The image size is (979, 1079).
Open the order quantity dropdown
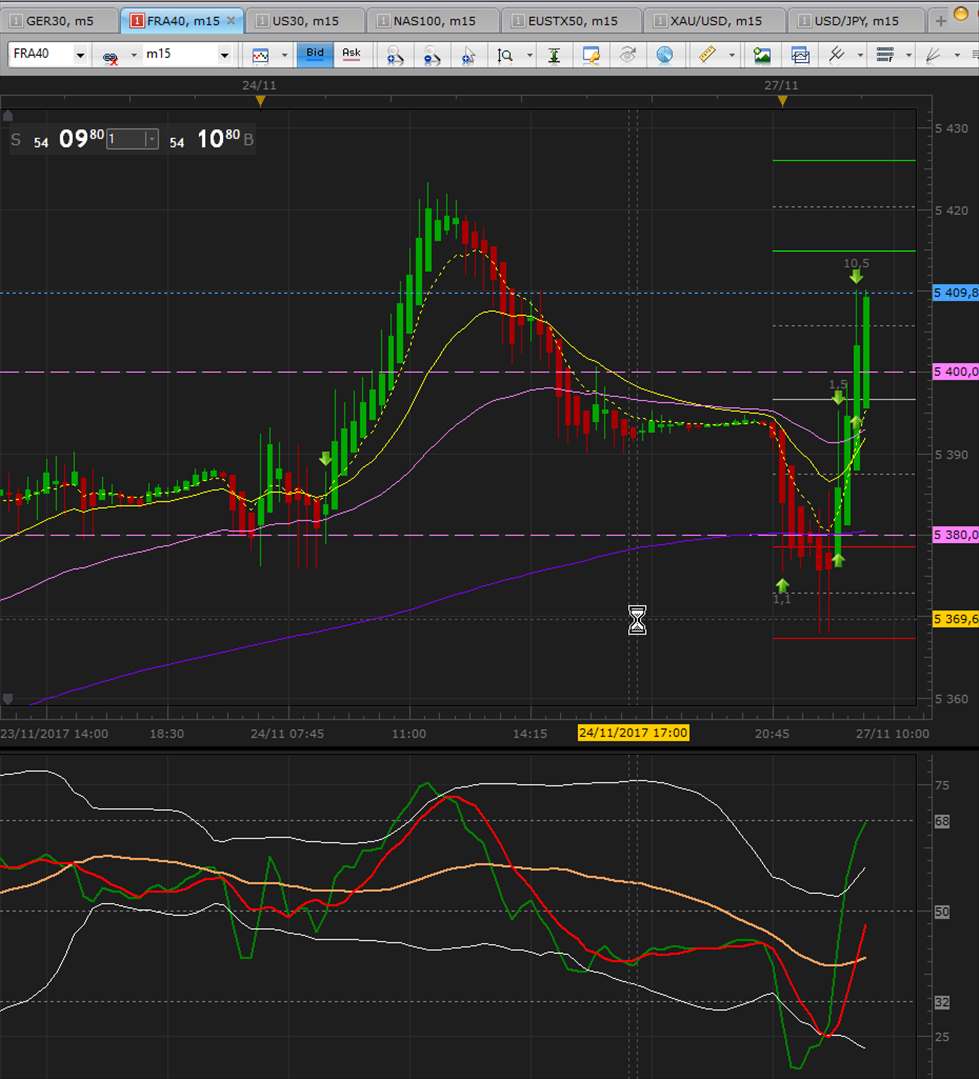pos(151,140)
